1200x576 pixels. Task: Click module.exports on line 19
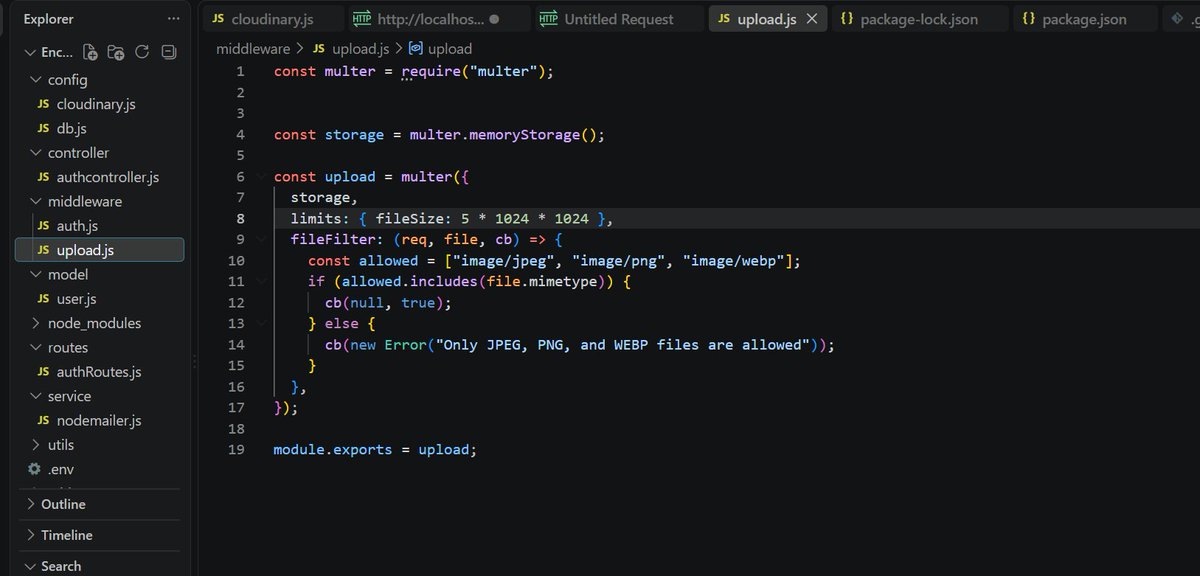click(x=333, y=449)
